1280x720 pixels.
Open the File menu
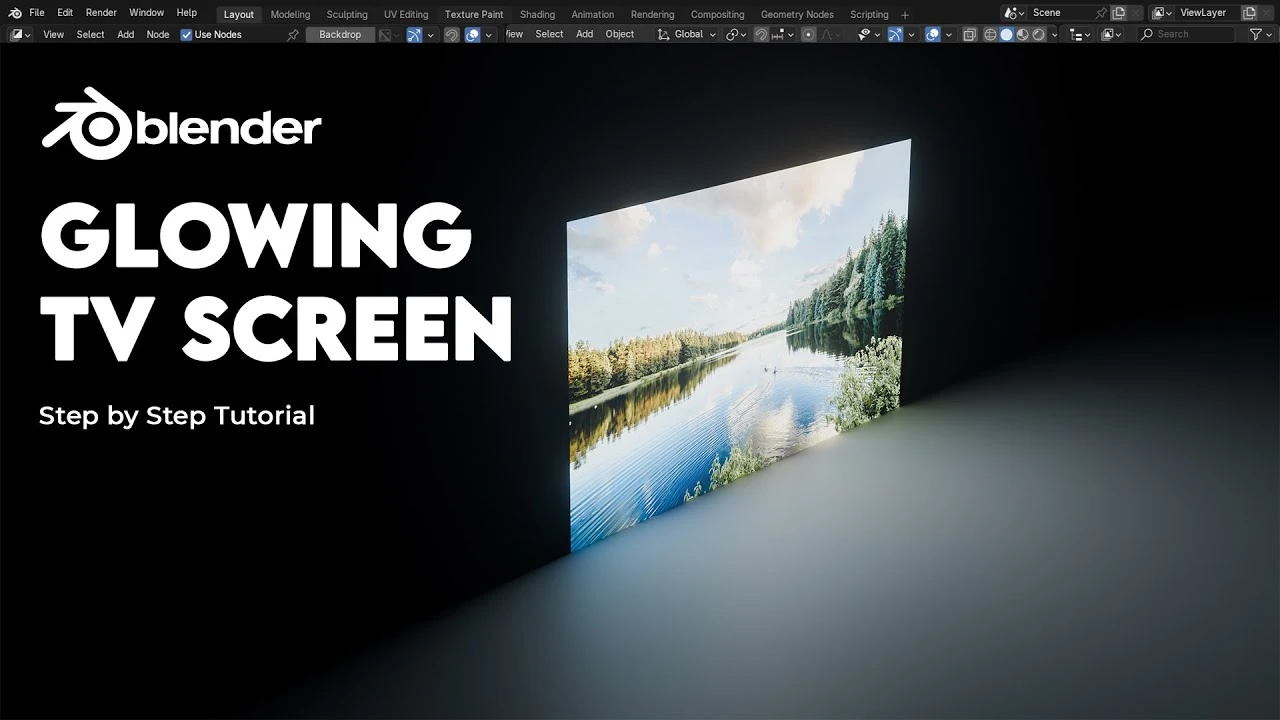(x=37, y=13)
